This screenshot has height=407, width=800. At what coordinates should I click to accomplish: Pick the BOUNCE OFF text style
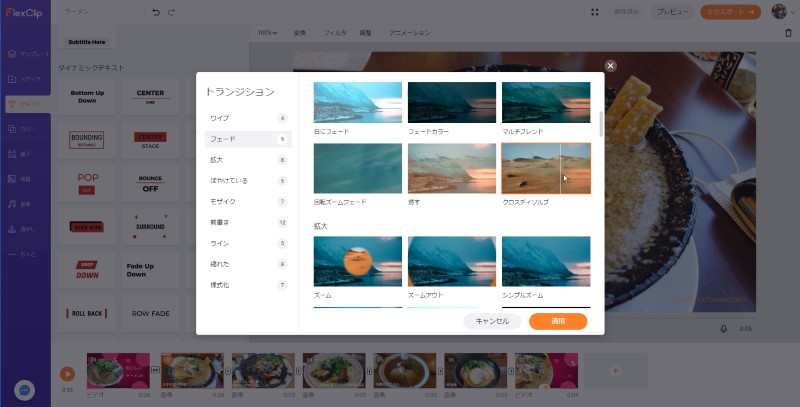point(151,183)
